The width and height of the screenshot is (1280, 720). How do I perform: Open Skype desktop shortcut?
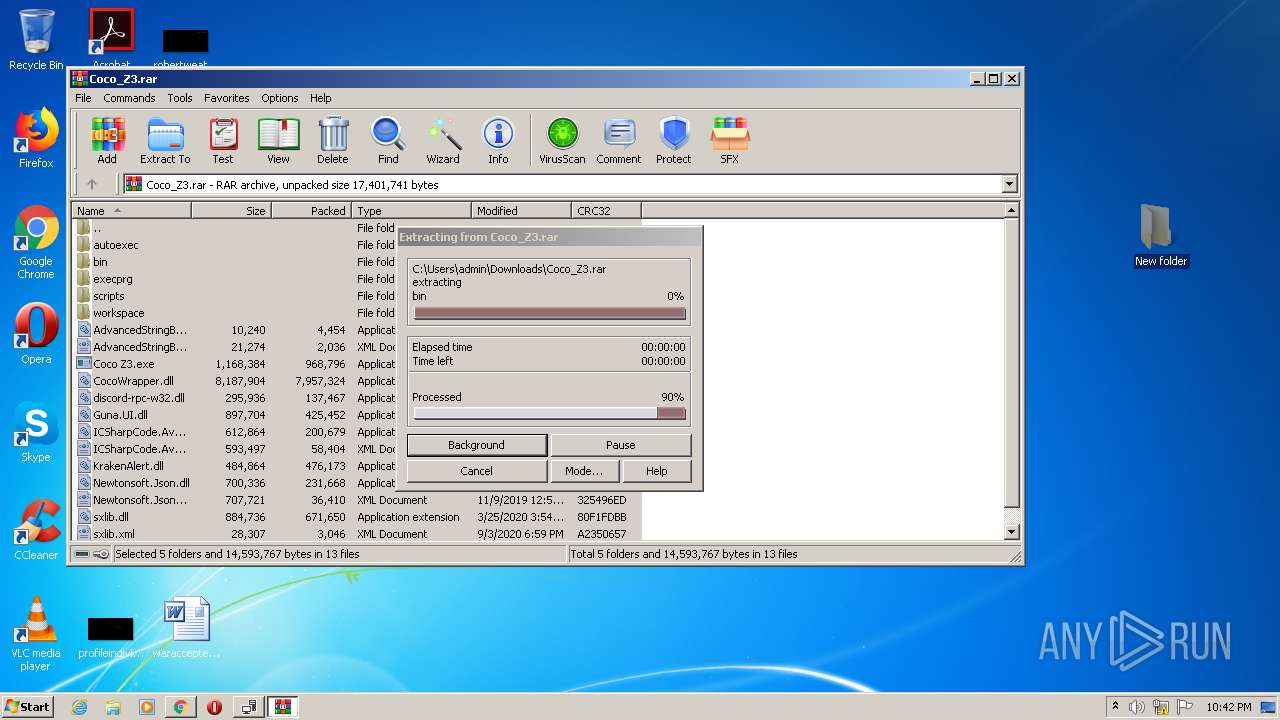[x=36, y=432]
